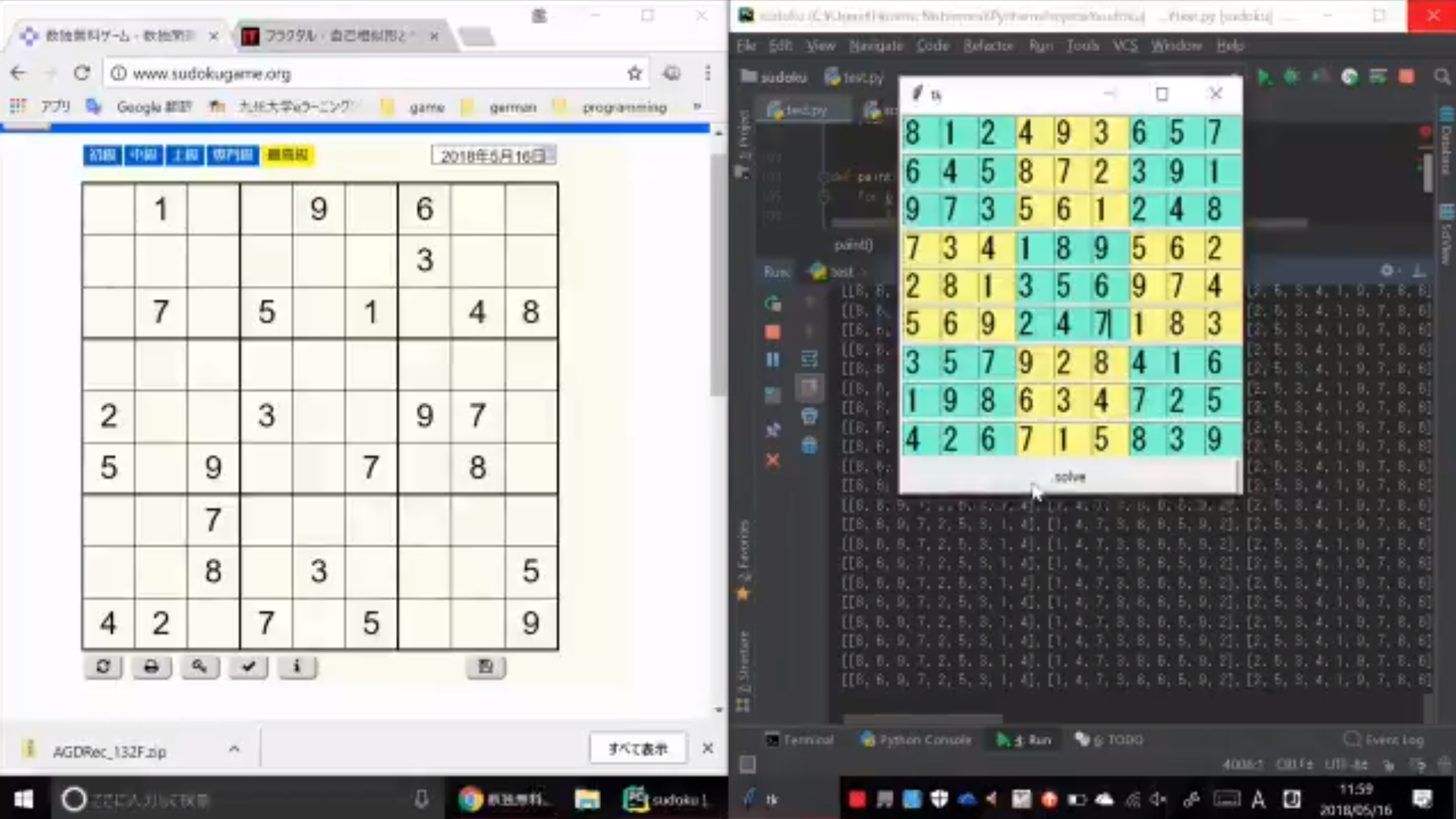Click the checkmark validate button below the puzzle
The image size is (1456, 819).
[248, 667]
